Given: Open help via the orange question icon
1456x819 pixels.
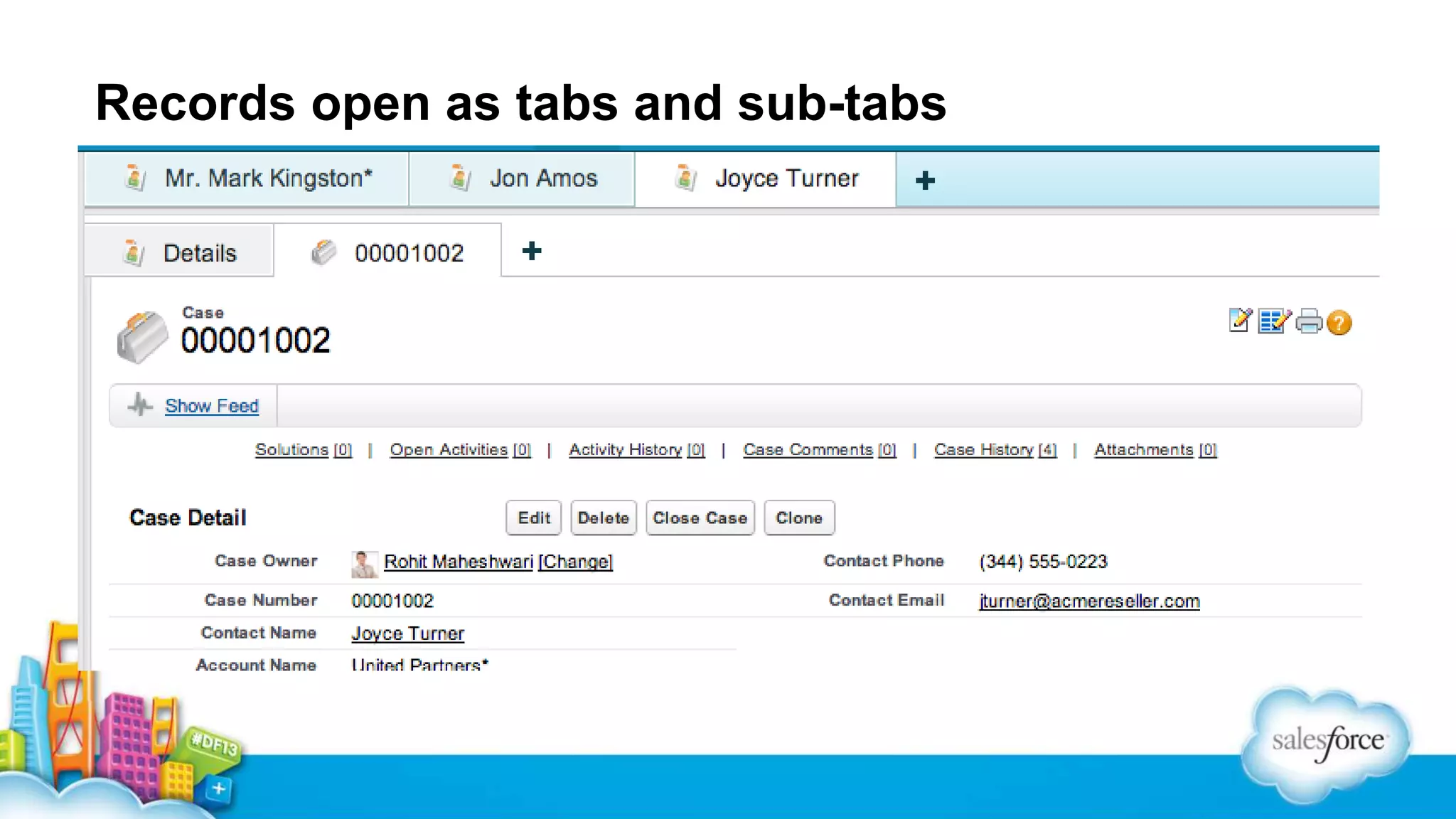Looking at the screenshot, I should coord(1339,323).
